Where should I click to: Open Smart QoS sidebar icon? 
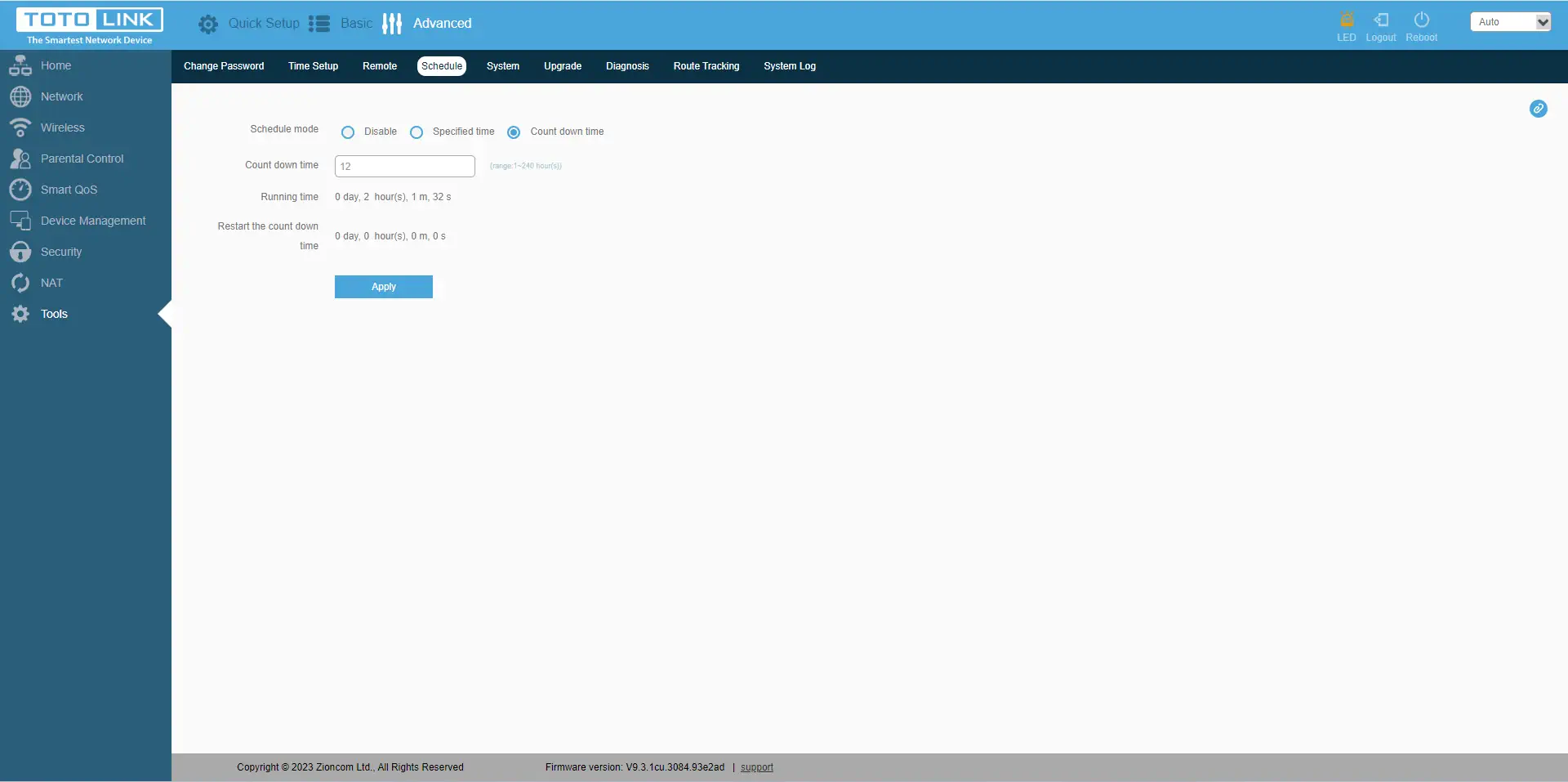[x=20, y=190]
